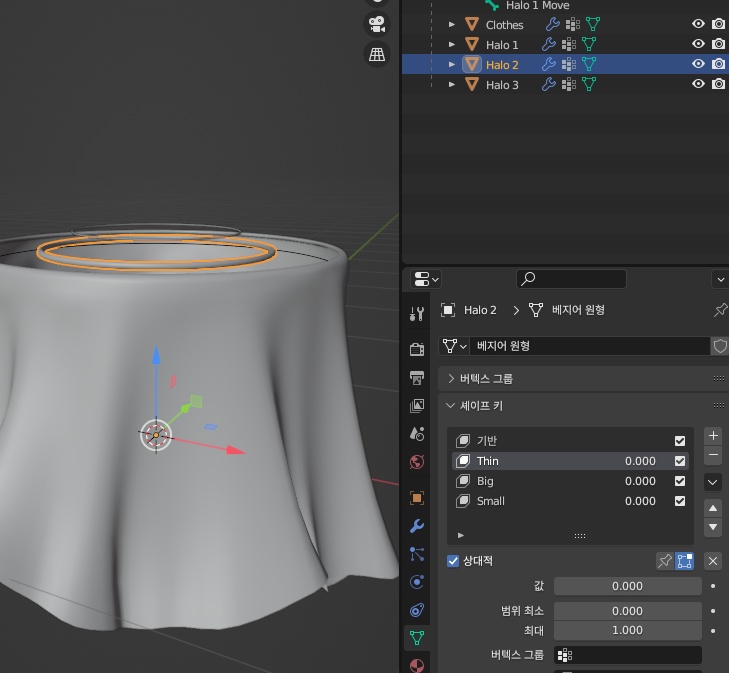
Task: Click mesh data icon on Clothes row
Action: point(593,24)
